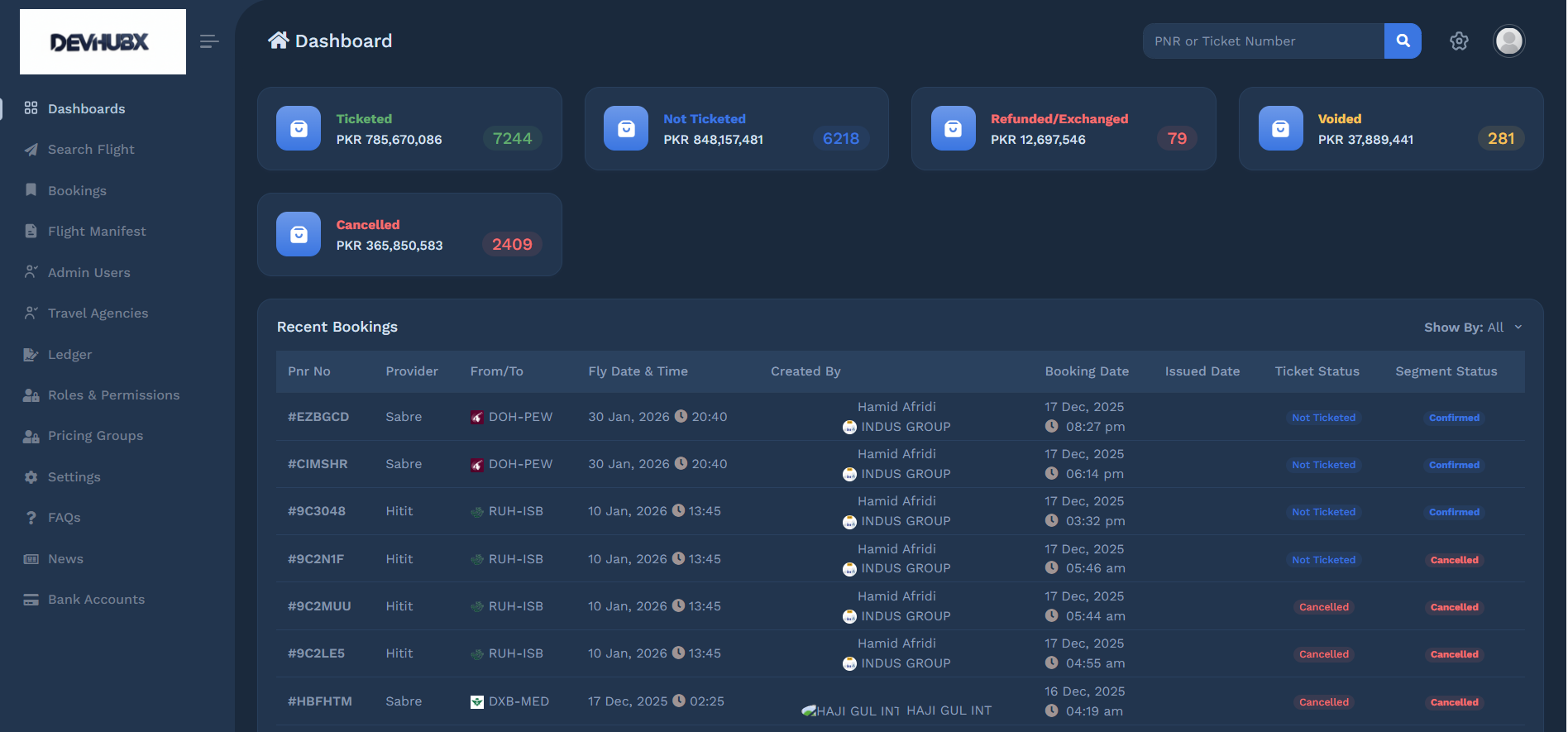Image resolution: width=1568 pixels, height=732 pixels.
Task: Open Search Flight in sidebar
Action: (x=91, y=150)
